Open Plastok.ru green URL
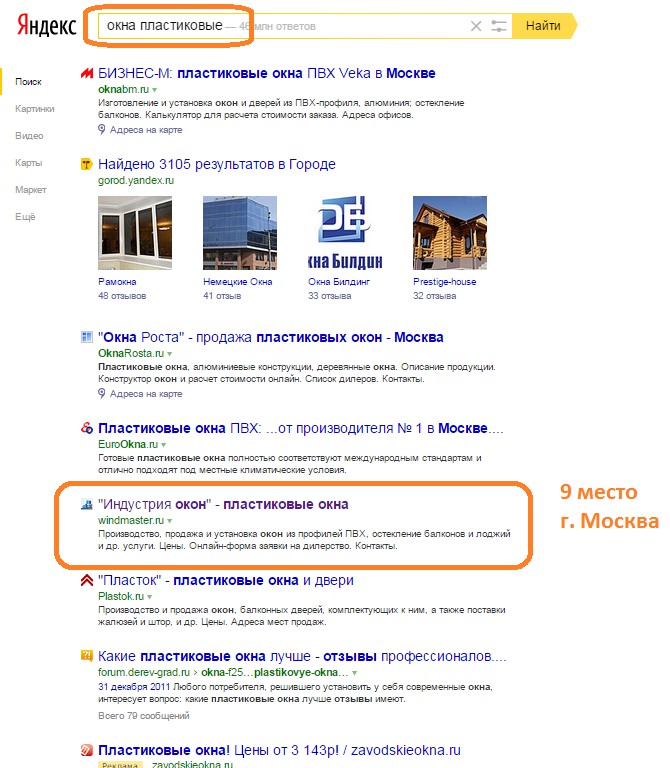Screen dimensions: 670x768 click(x=121, y=596)
